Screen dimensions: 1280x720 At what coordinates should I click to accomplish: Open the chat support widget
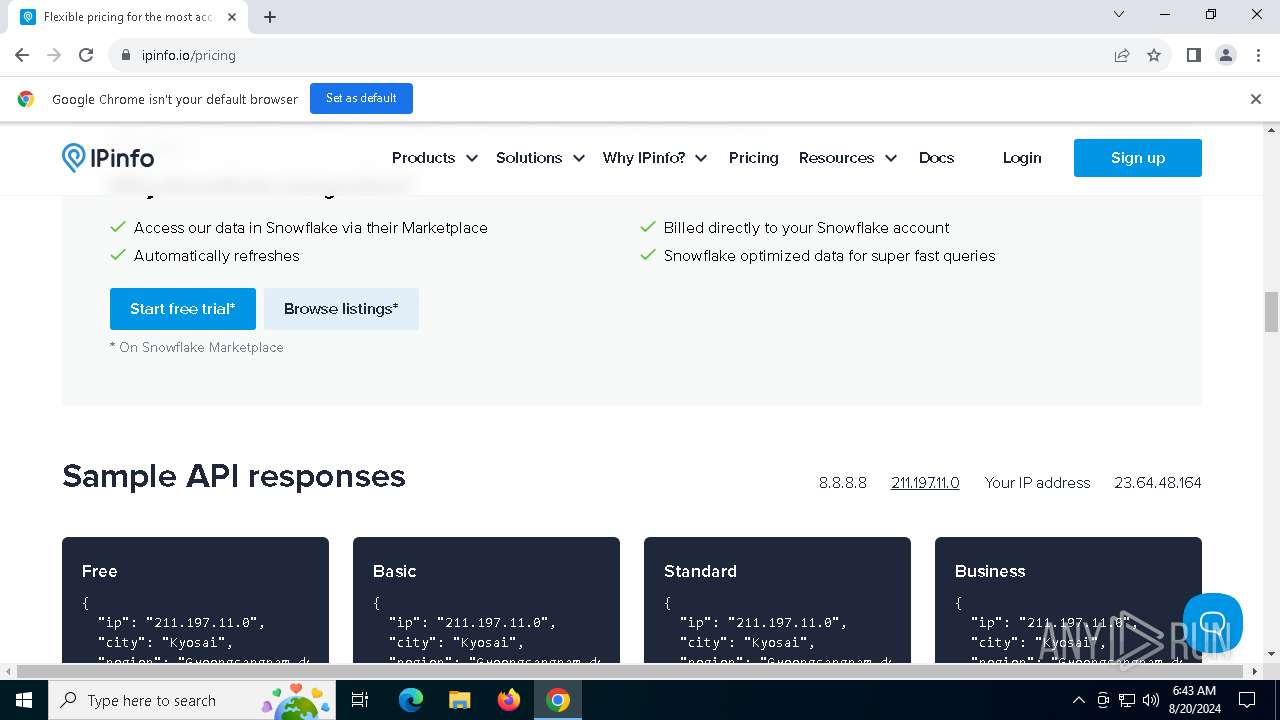tap(1212, 622)
